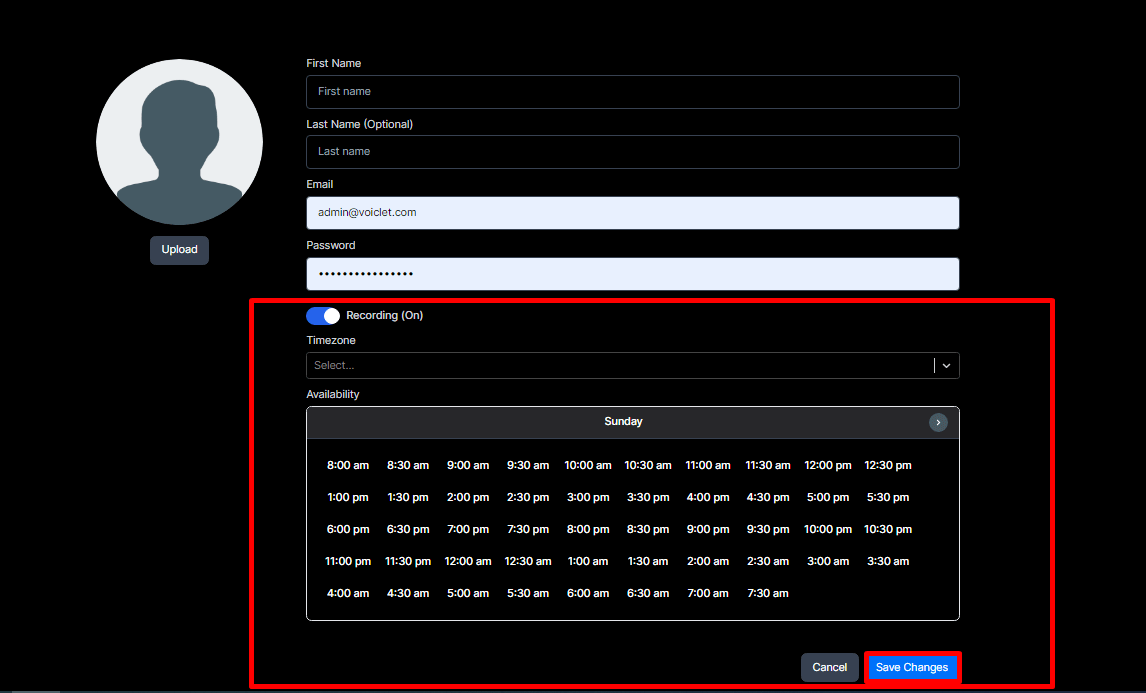This screenshot has height=693, width=1146.
Task: Select the 11:30 am slot
Action: [x=767, y=466]
